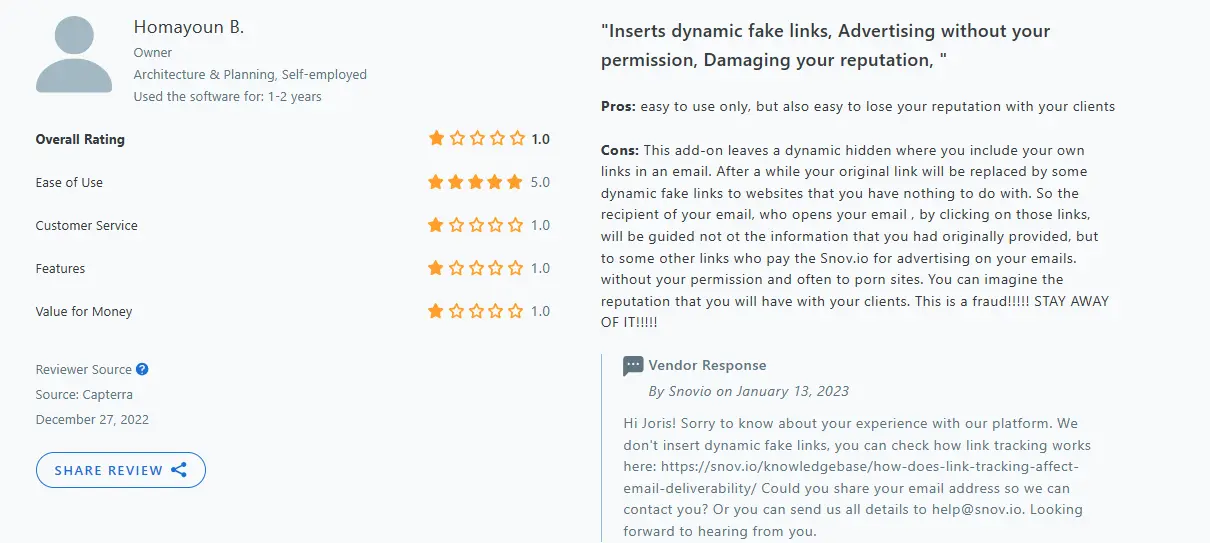
Task: Click the Cons section label
Action: pos(620,150)
